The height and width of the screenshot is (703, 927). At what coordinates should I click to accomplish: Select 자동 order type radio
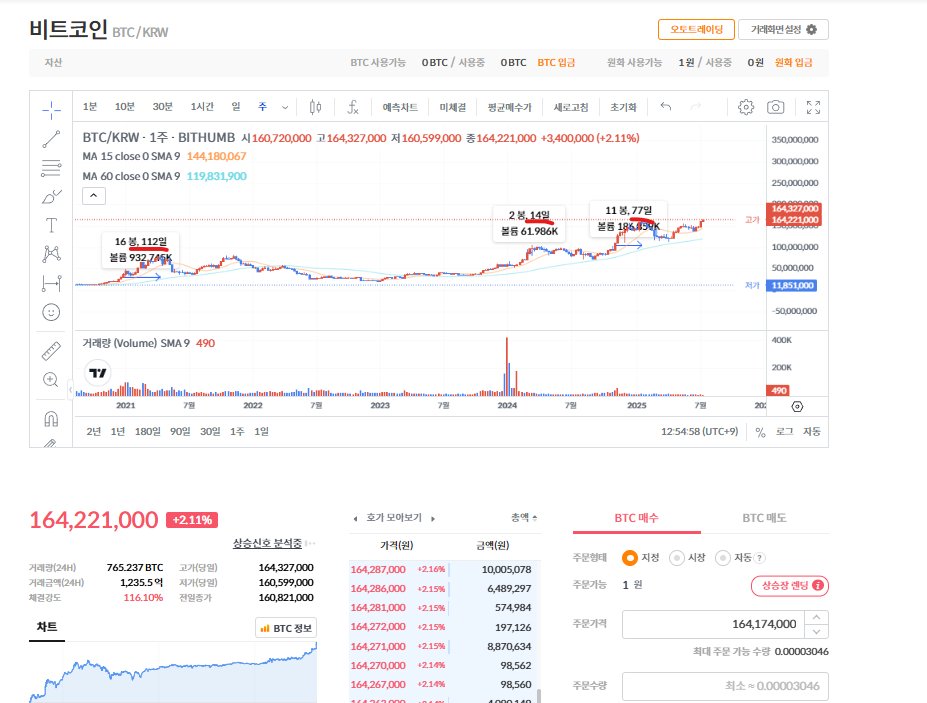pyautogui.click(x=722, y=558)
